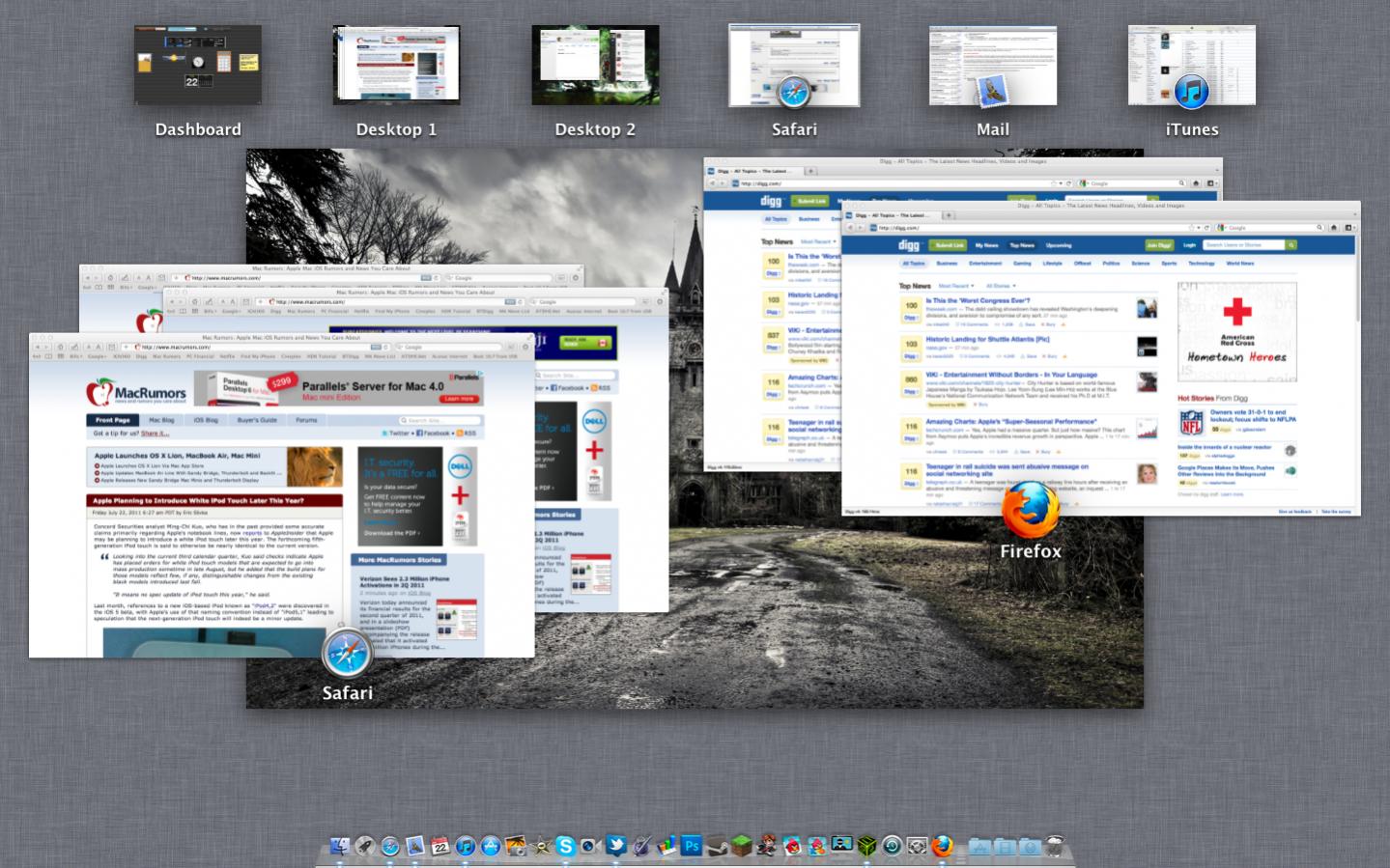This screenshot has height=868, width=1390.
Task: Open 'Is This the Worst Congress Ever?' story
Action: point(978,301)
